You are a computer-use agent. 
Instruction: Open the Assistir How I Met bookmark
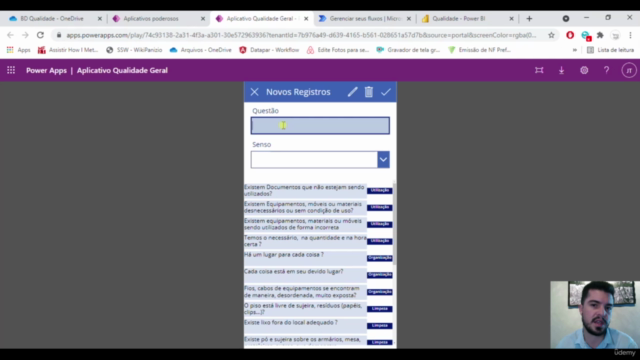[68, 50]
